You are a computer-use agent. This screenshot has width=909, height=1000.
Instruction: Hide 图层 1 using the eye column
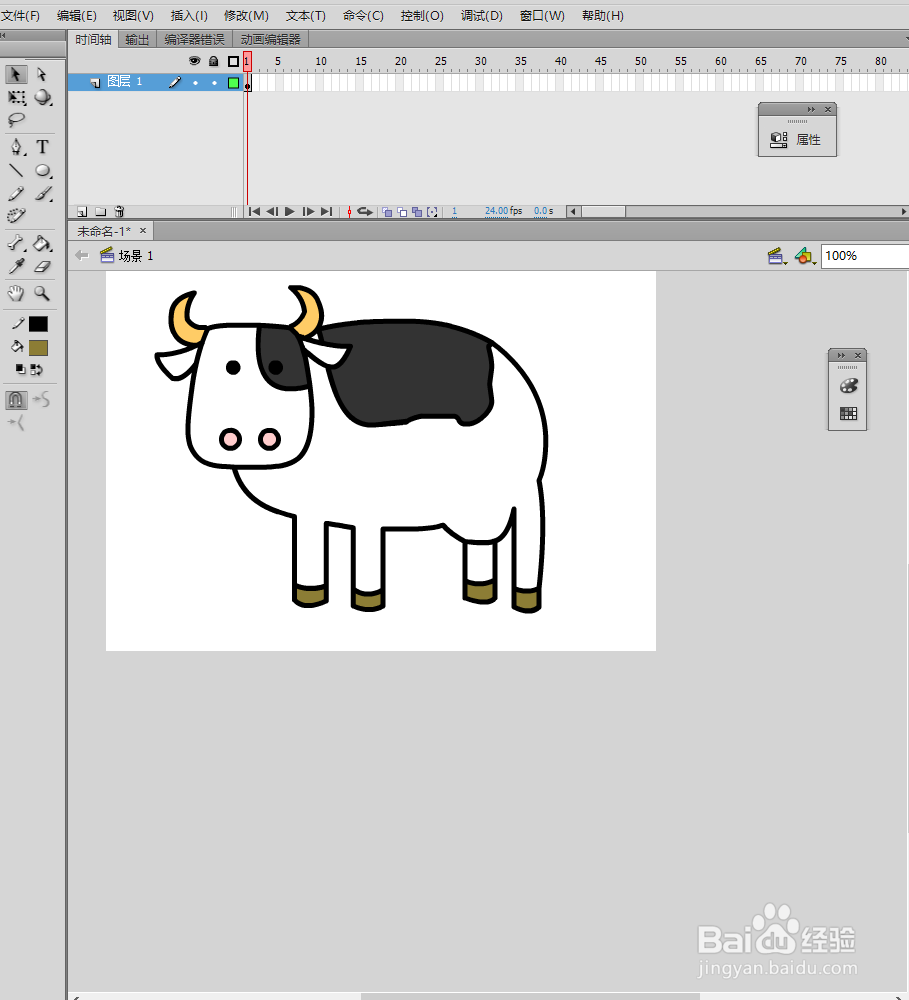[195, 82]
